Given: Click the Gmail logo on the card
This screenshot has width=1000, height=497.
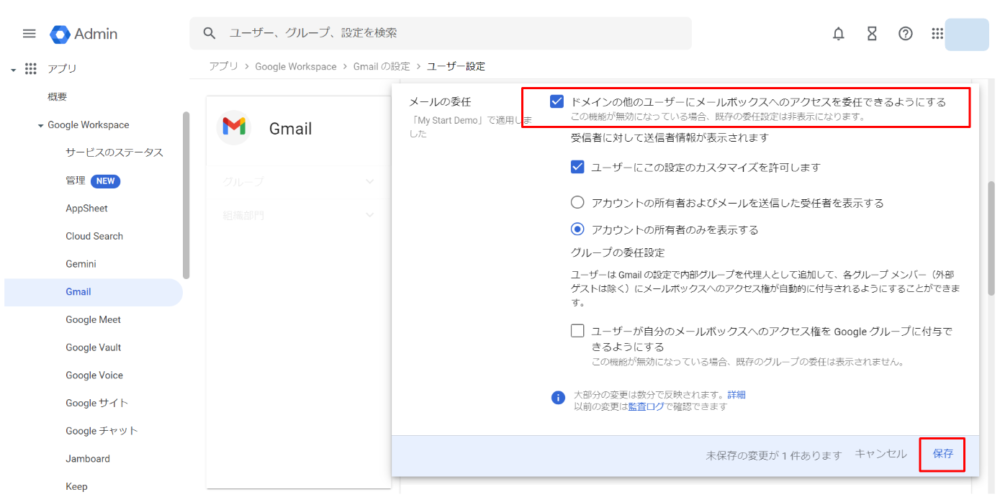Looking at the screenshot, I should (233, 128).
